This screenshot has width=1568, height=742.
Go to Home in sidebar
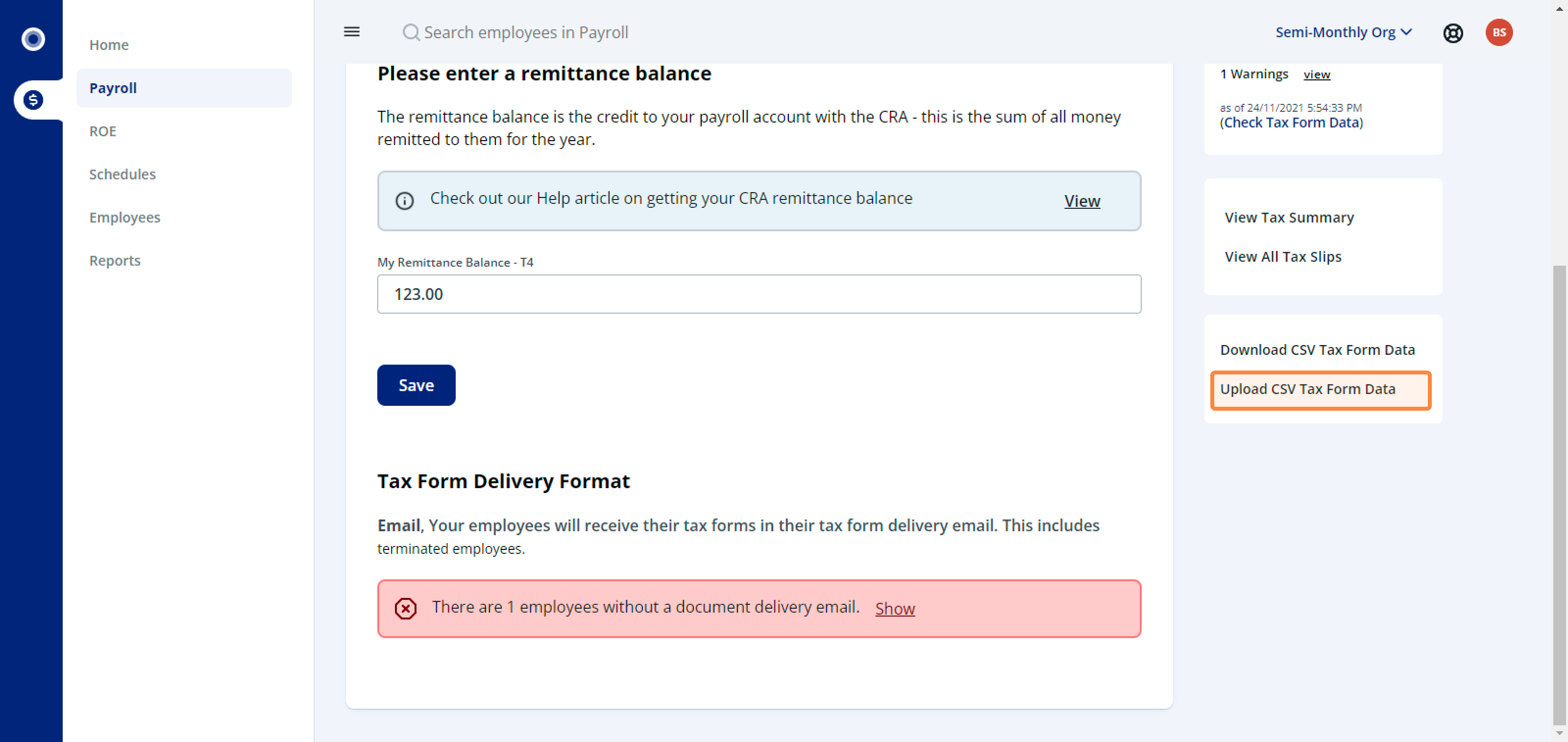[109, 45]
